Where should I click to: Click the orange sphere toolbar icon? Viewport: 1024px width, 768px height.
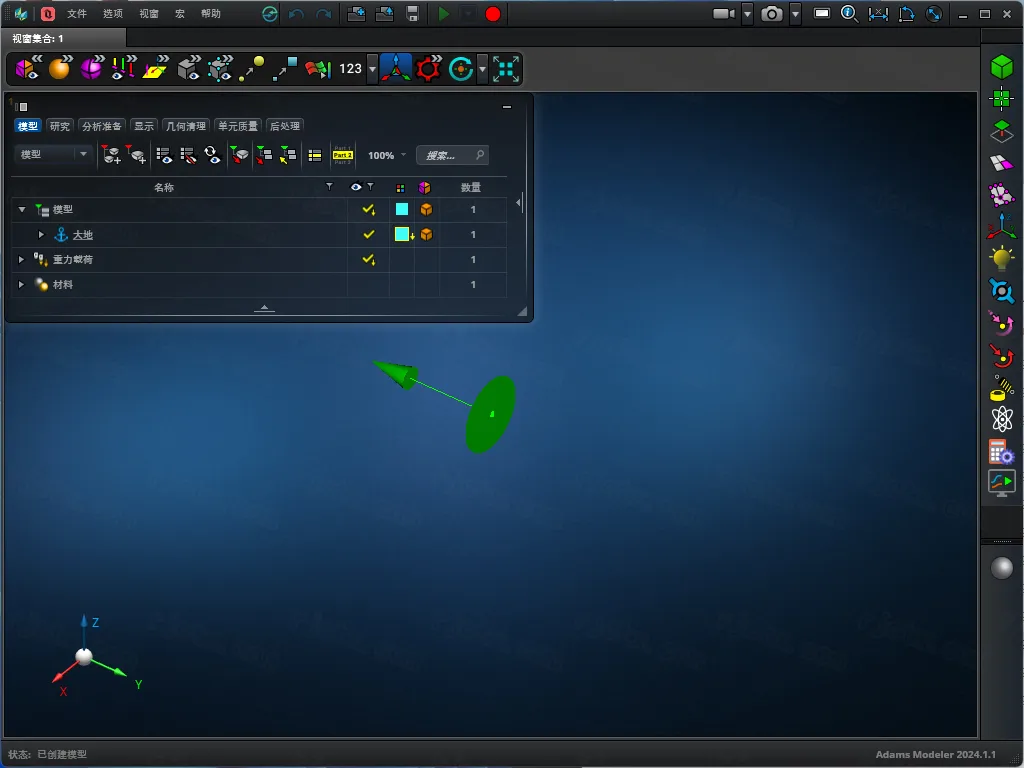click(60, 68)
